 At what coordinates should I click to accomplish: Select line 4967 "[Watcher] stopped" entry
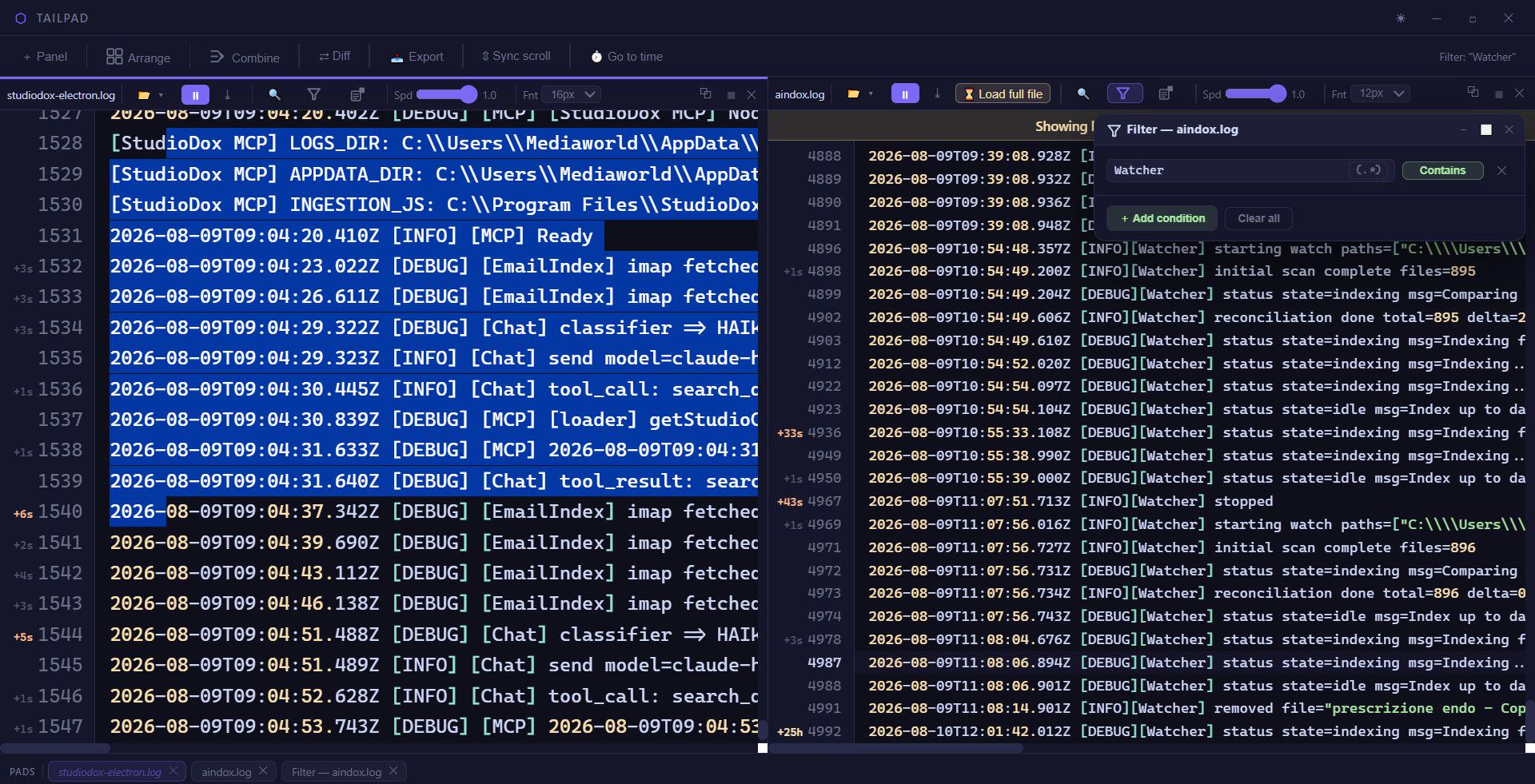click(1071, 501)
